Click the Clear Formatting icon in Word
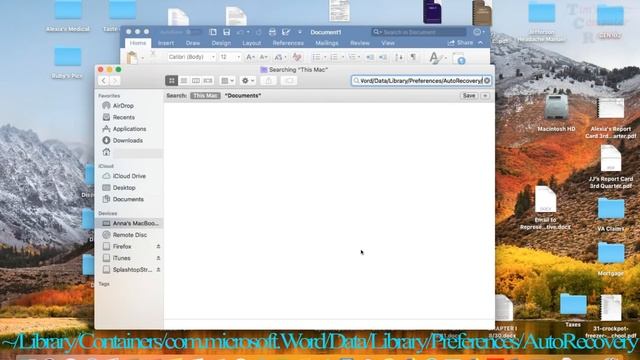The width and height of the screenshot is (640, 360). coord(297,57)
